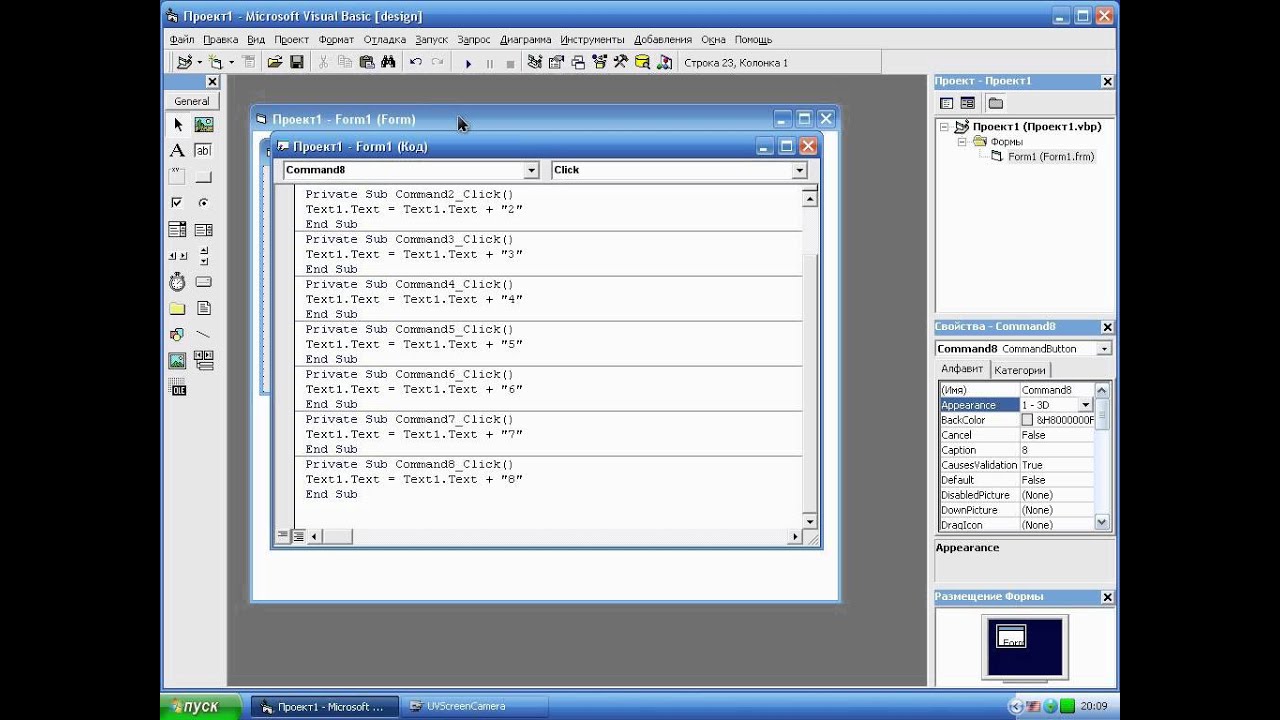This screenshot has width=1280, height=720.
Task: Select the TextBox tool
Action: 204,151
